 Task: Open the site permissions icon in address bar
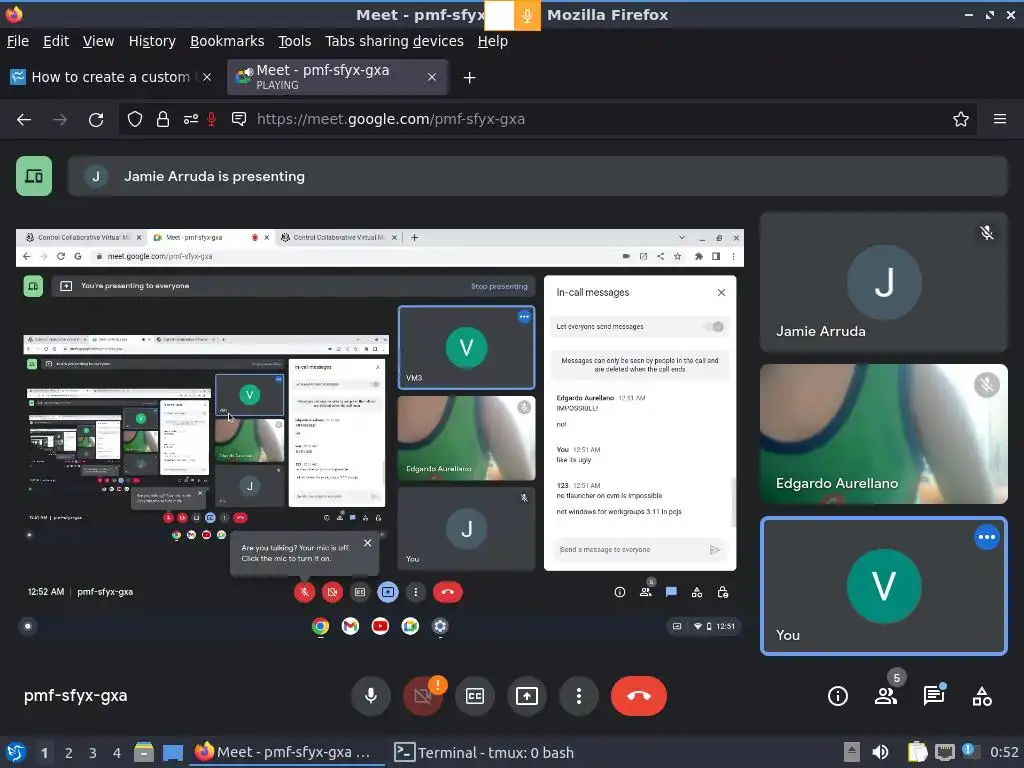[x=190, y=120]
